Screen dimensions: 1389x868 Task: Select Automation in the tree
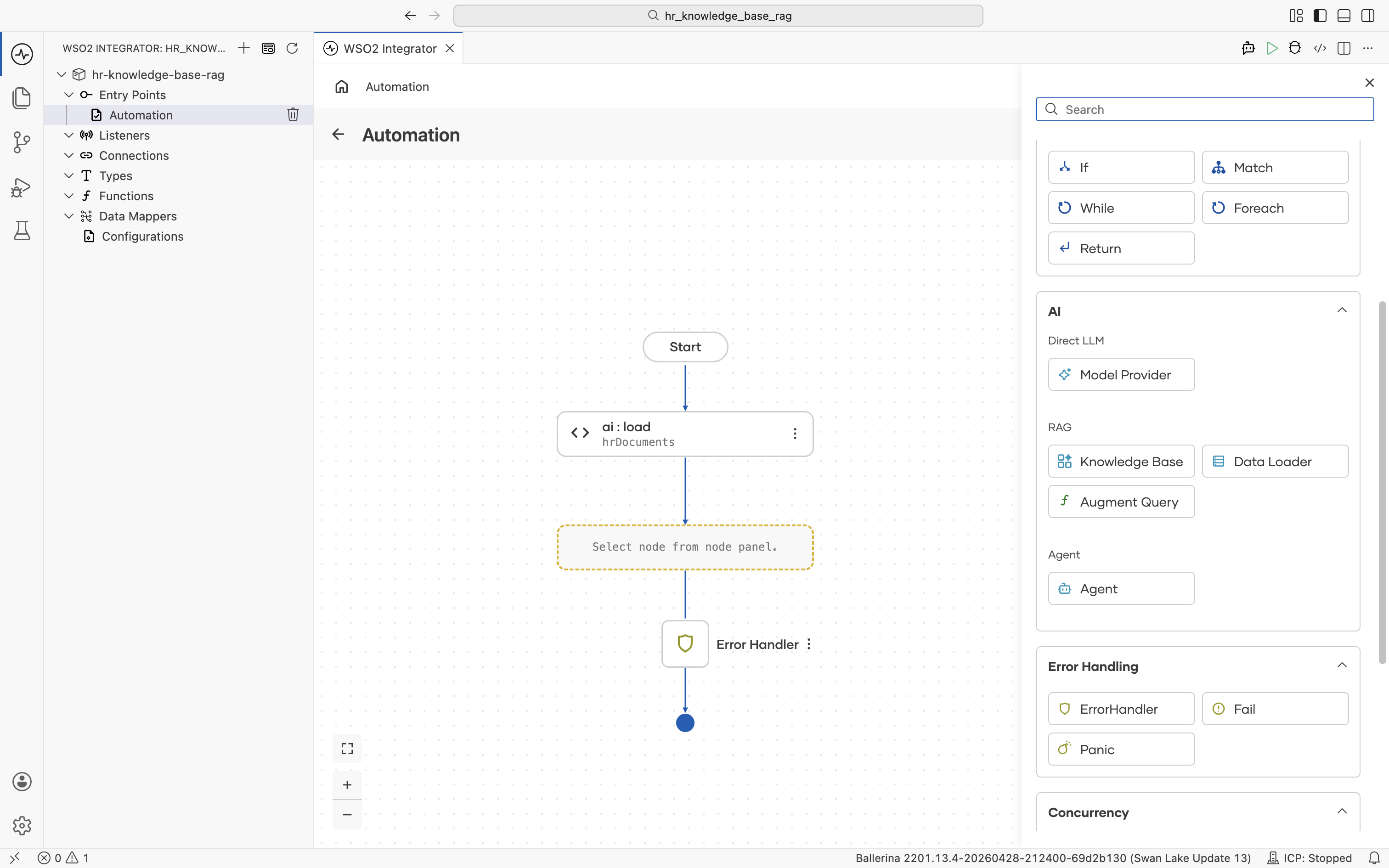[179, 115]
